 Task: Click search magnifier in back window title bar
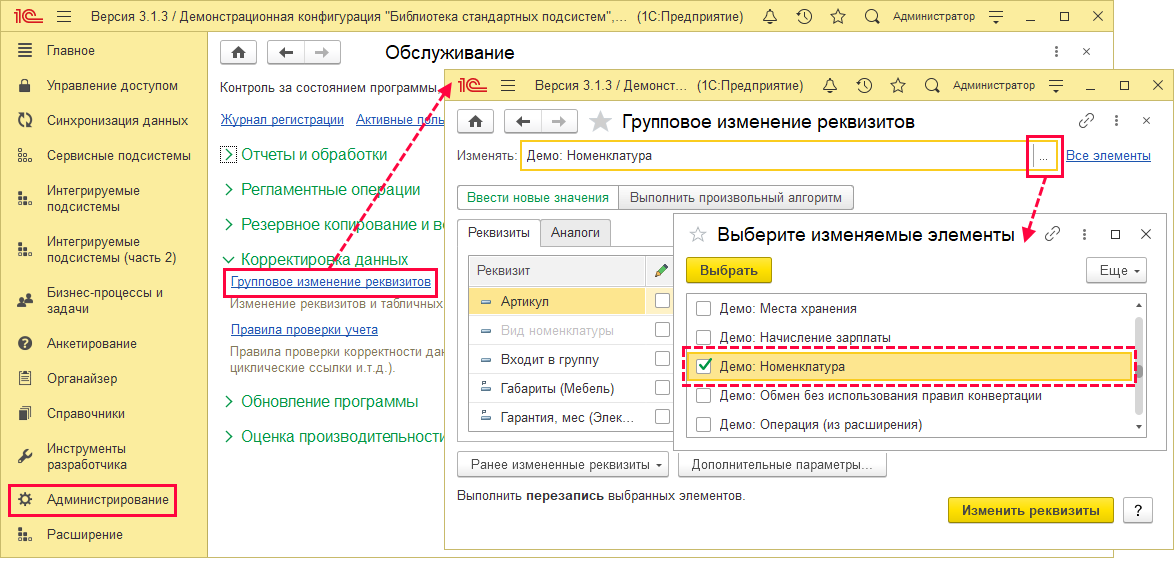pos(872,16)
